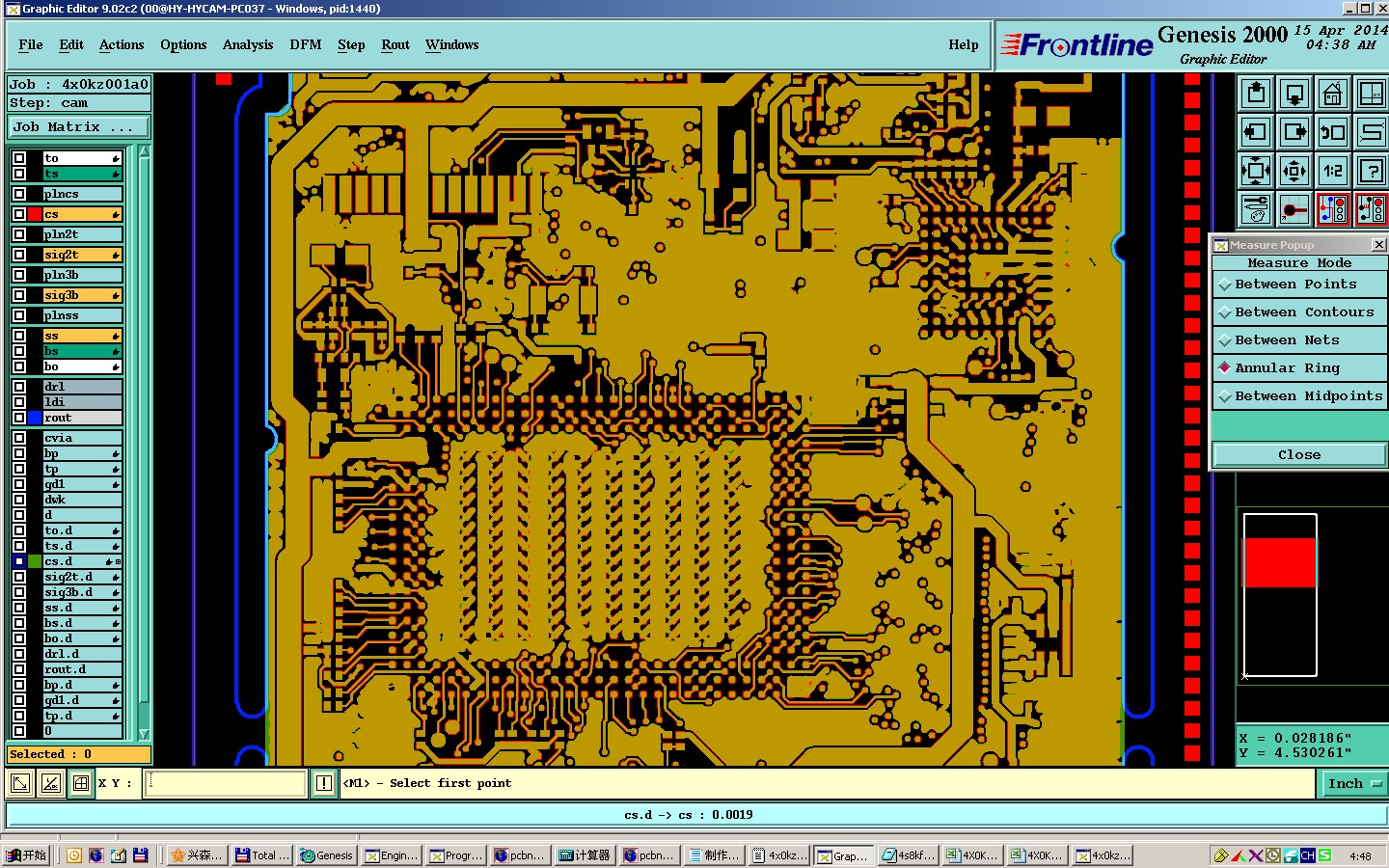Toggle visibility box of layer 'sig2t'

19,255
